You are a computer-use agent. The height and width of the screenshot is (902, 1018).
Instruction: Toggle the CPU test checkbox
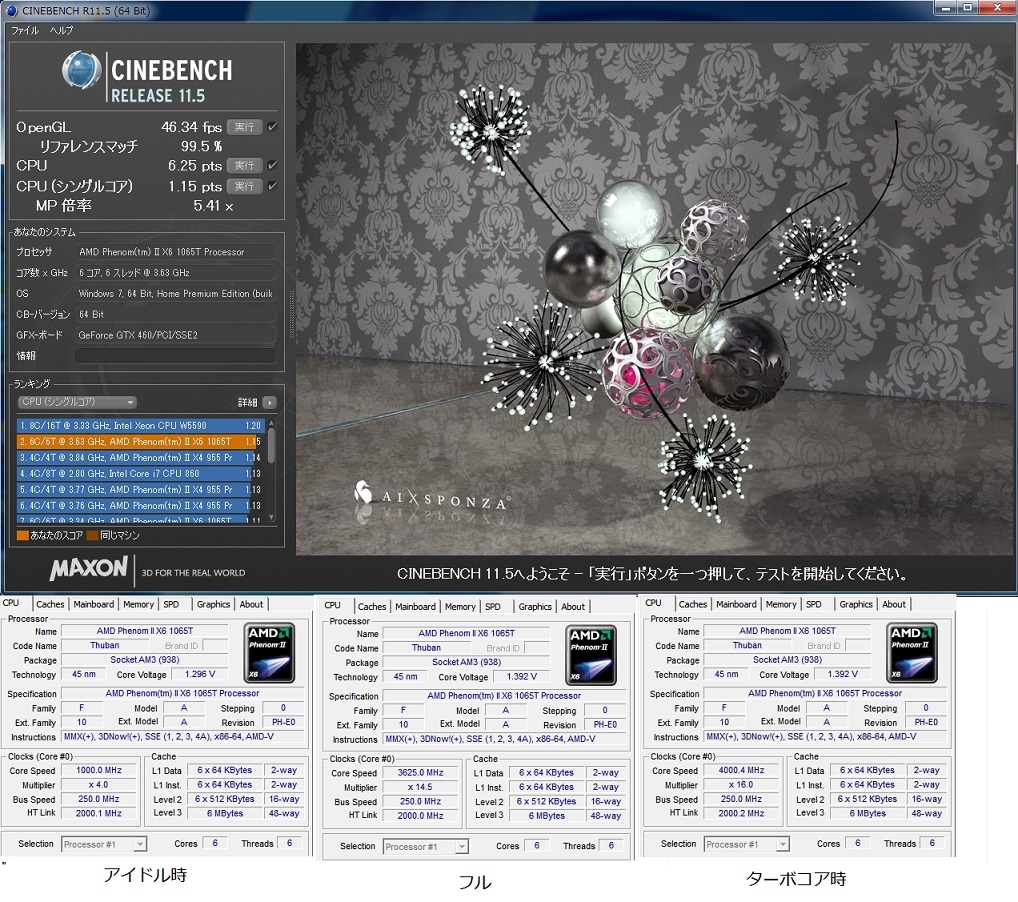pyautogui.click(x=273, y=166)
